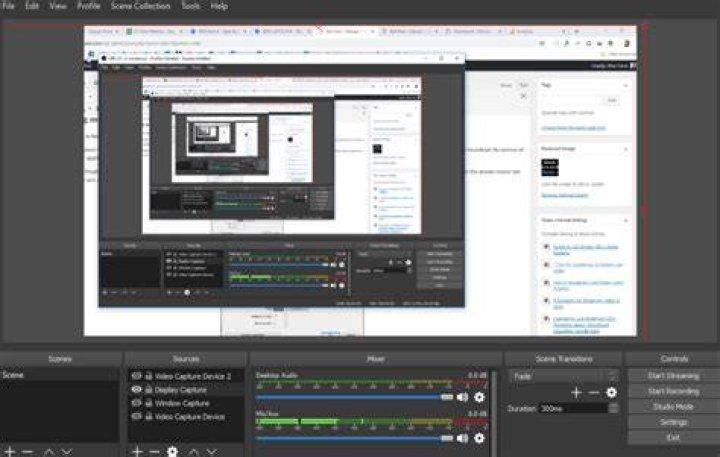
Task: Move selected source down with arrow
Action: 211,451
